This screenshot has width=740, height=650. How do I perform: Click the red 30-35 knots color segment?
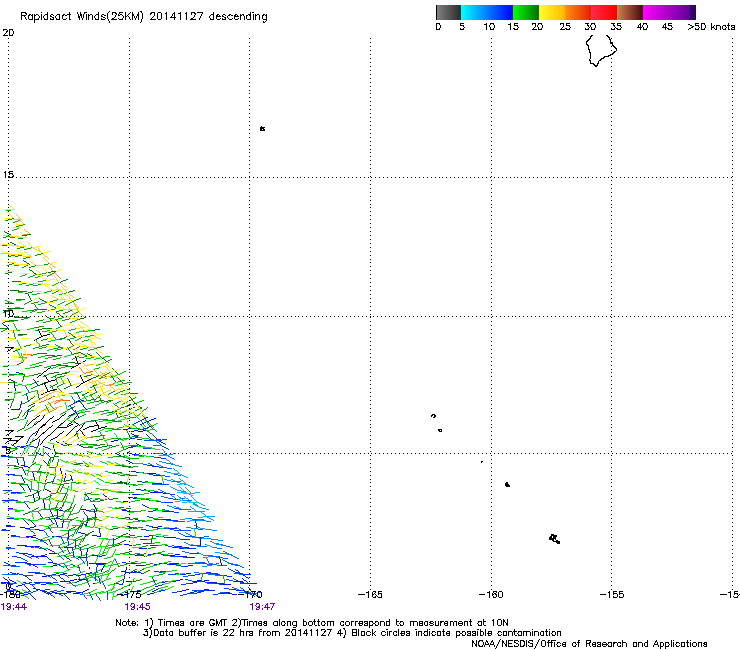pos(604,12)
